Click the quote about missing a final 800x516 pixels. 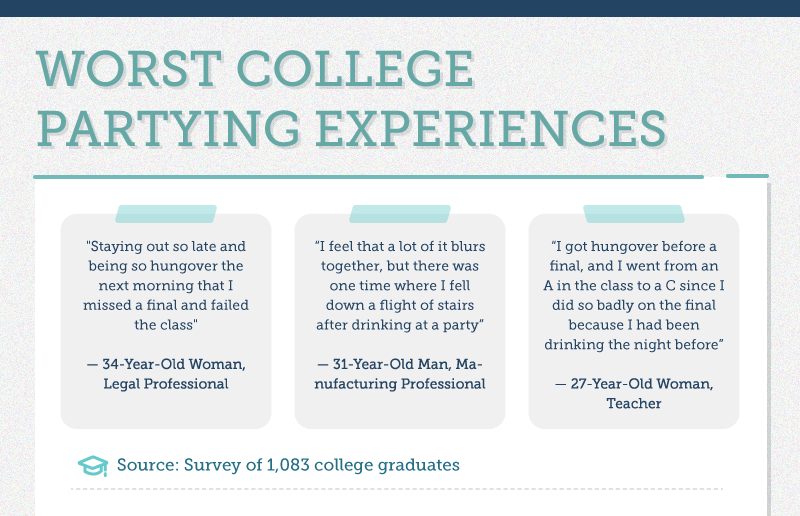[x=166, y=285]
